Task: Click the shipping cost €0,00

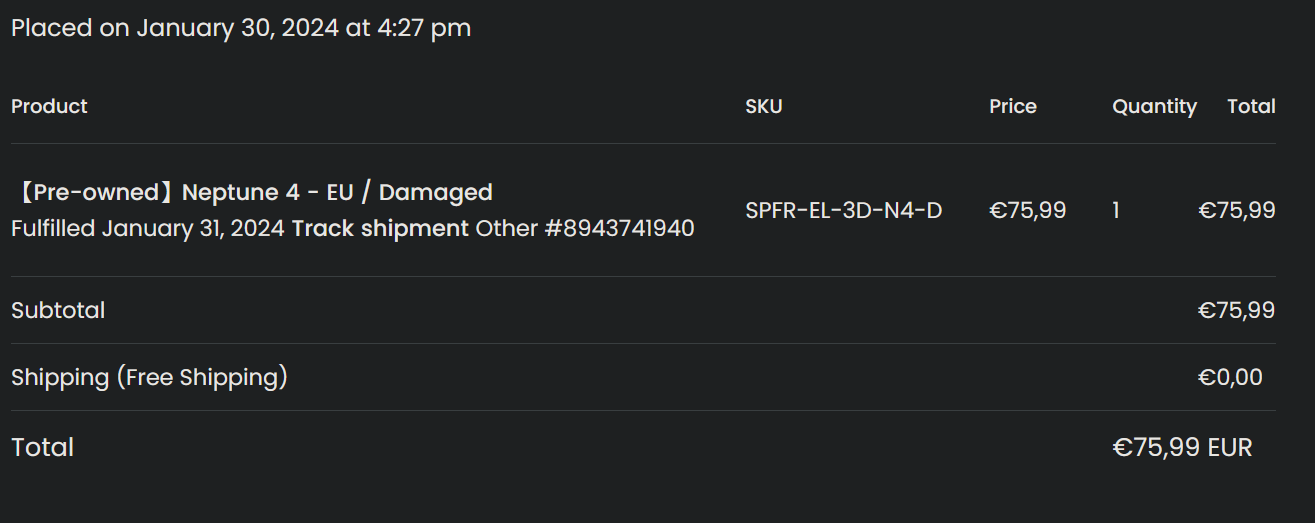Action: coord(1231,377)
